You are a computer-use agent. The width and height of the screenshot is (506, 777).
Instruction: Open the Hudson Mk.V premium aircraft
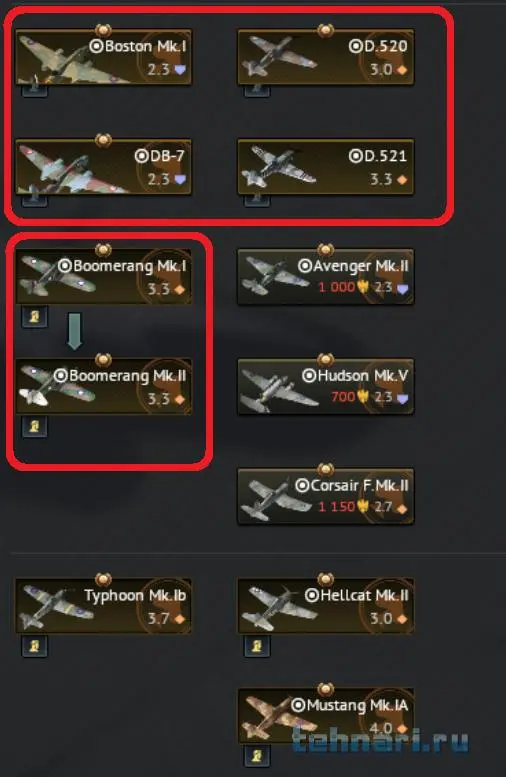click(326, 387)
